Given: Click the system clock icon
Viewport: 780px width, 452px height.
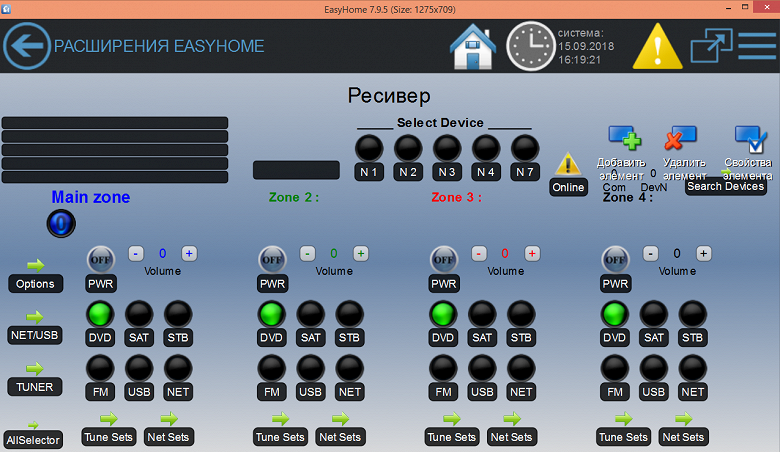Looking at the screenshot, I should (530, 46).
